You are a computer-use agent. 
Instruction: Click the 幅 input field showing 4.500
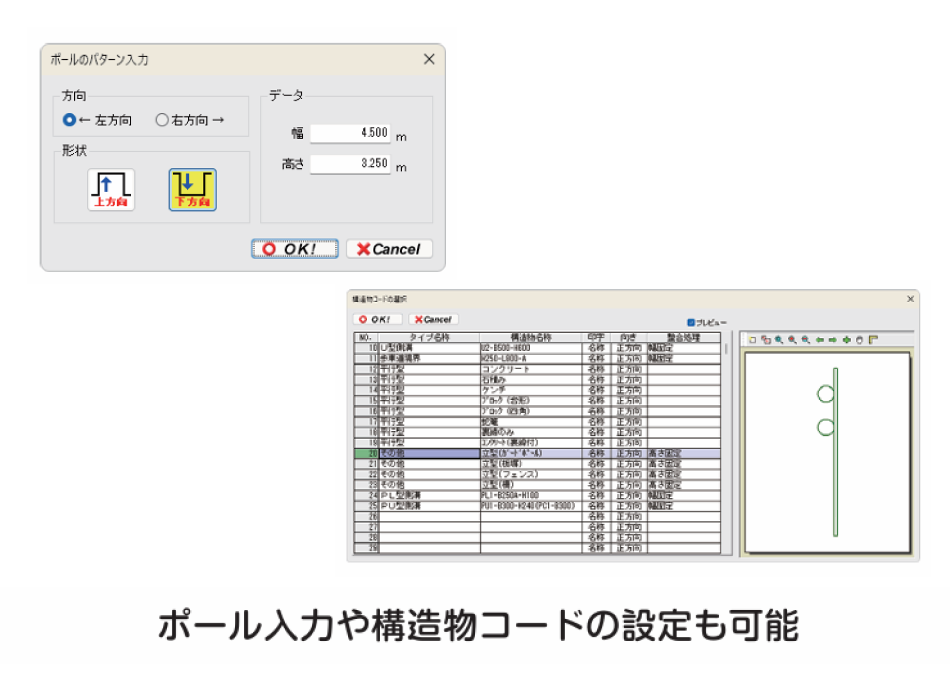pyautogui.click(x=349, y=133)
